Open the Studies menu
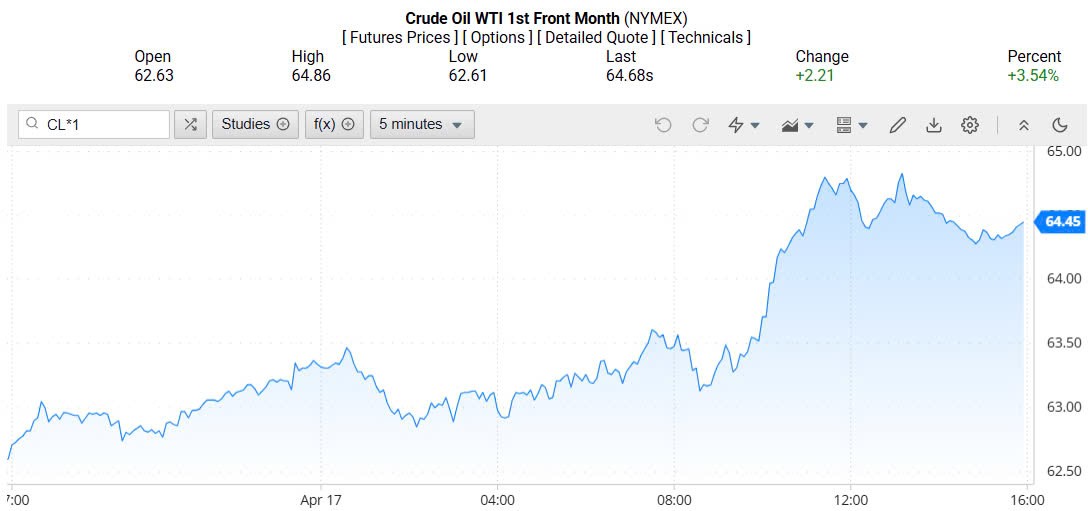Screen dimensions: 1088x511 (255, 125)
